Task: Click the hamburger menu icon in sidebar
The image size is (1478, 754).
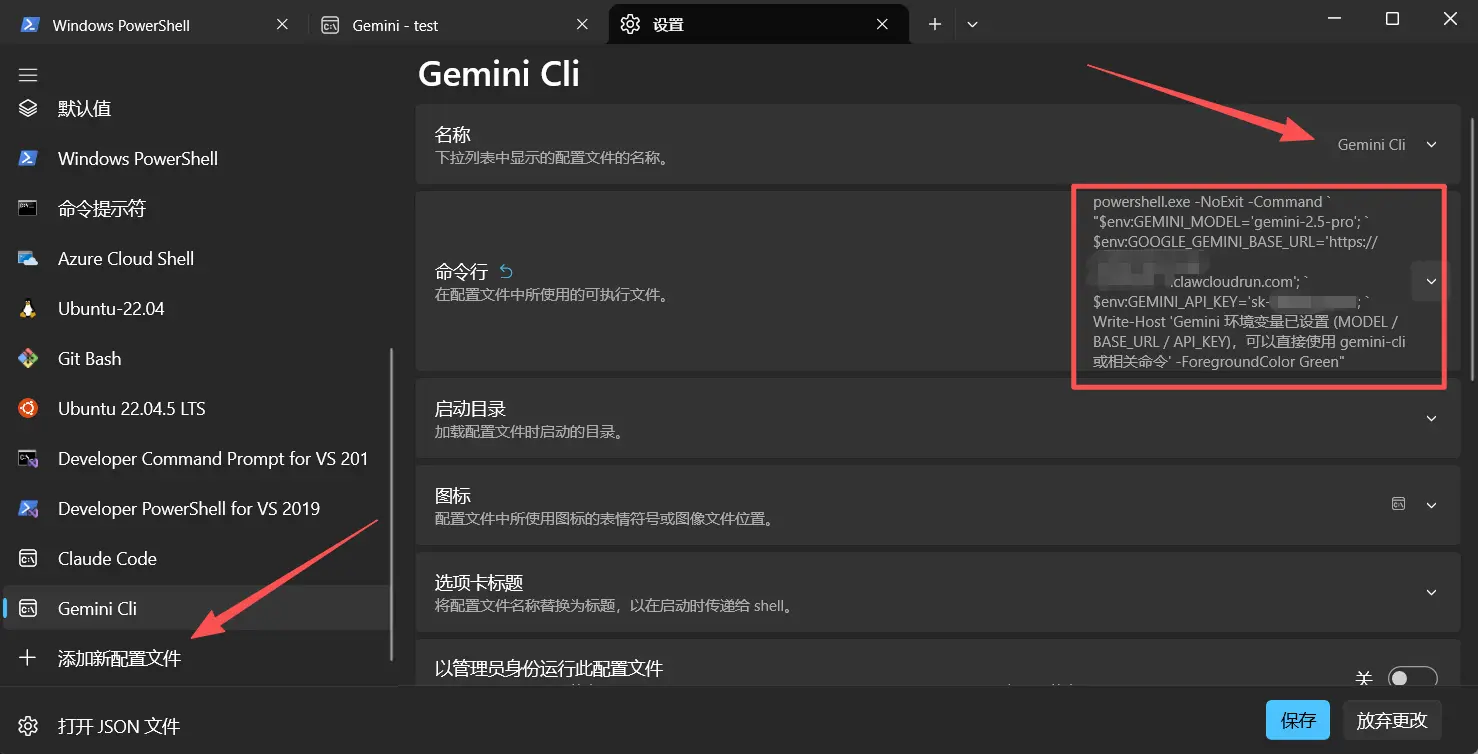Action: [28, 75]
